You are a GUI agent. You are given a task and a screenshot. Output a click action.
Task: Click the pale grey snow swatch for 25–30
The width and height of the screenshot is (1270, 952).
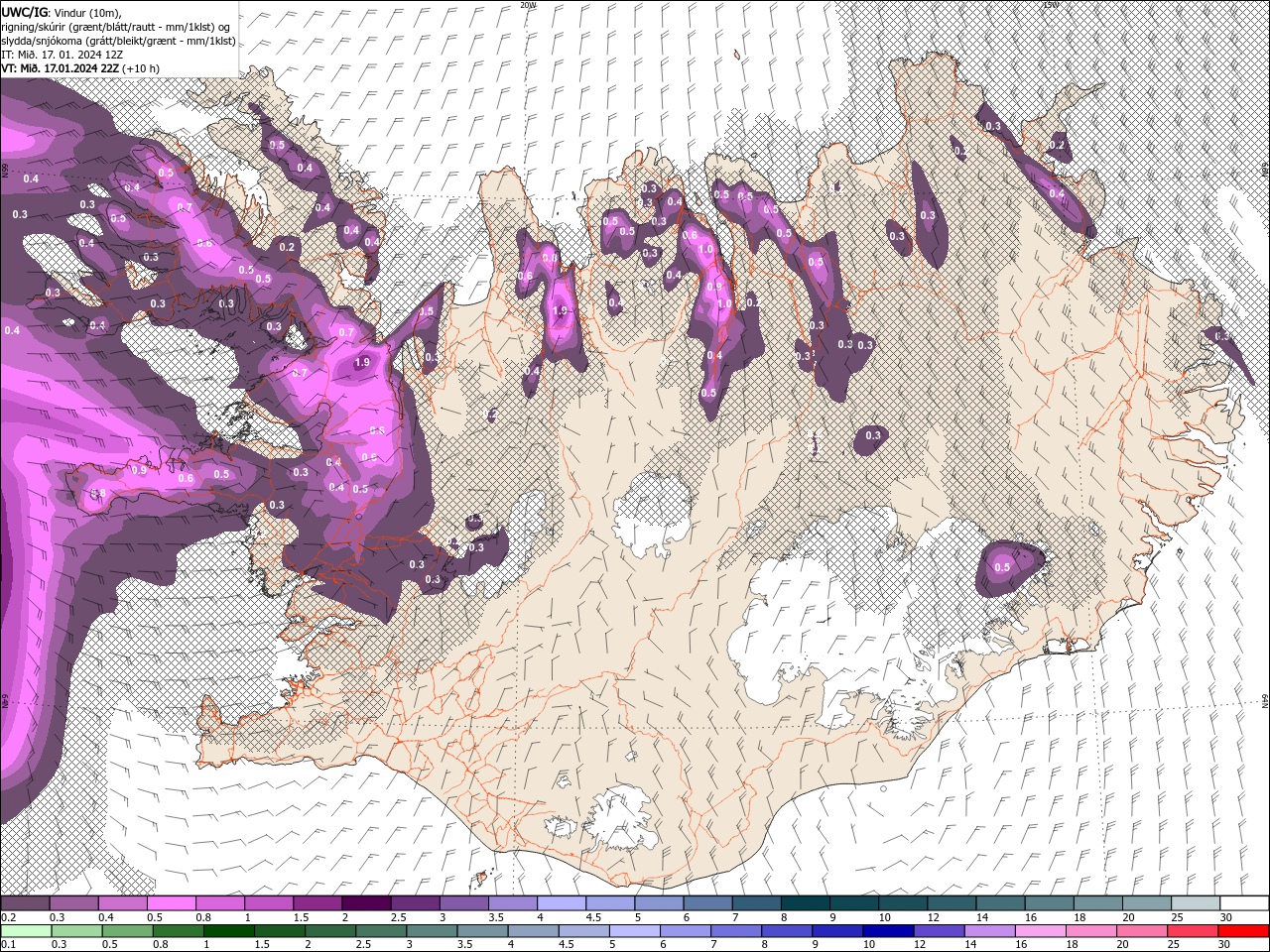coord(1197,903)
